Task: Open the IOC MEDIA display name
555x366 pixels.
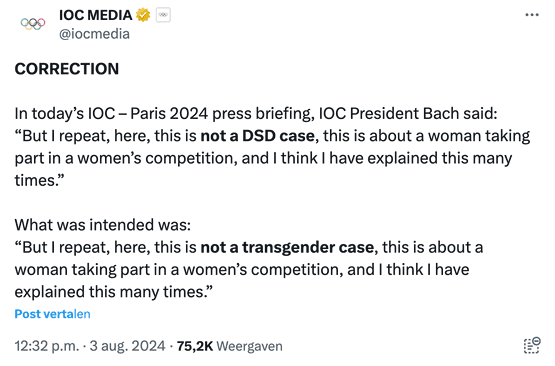Action: [x=96, y=15]
